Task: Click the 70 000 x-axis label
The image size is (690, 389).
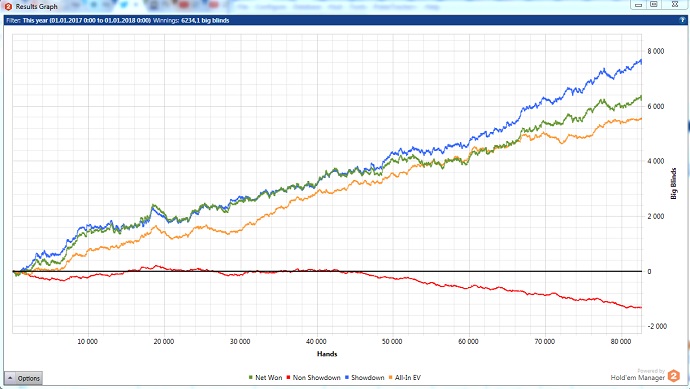Action: 544,341
